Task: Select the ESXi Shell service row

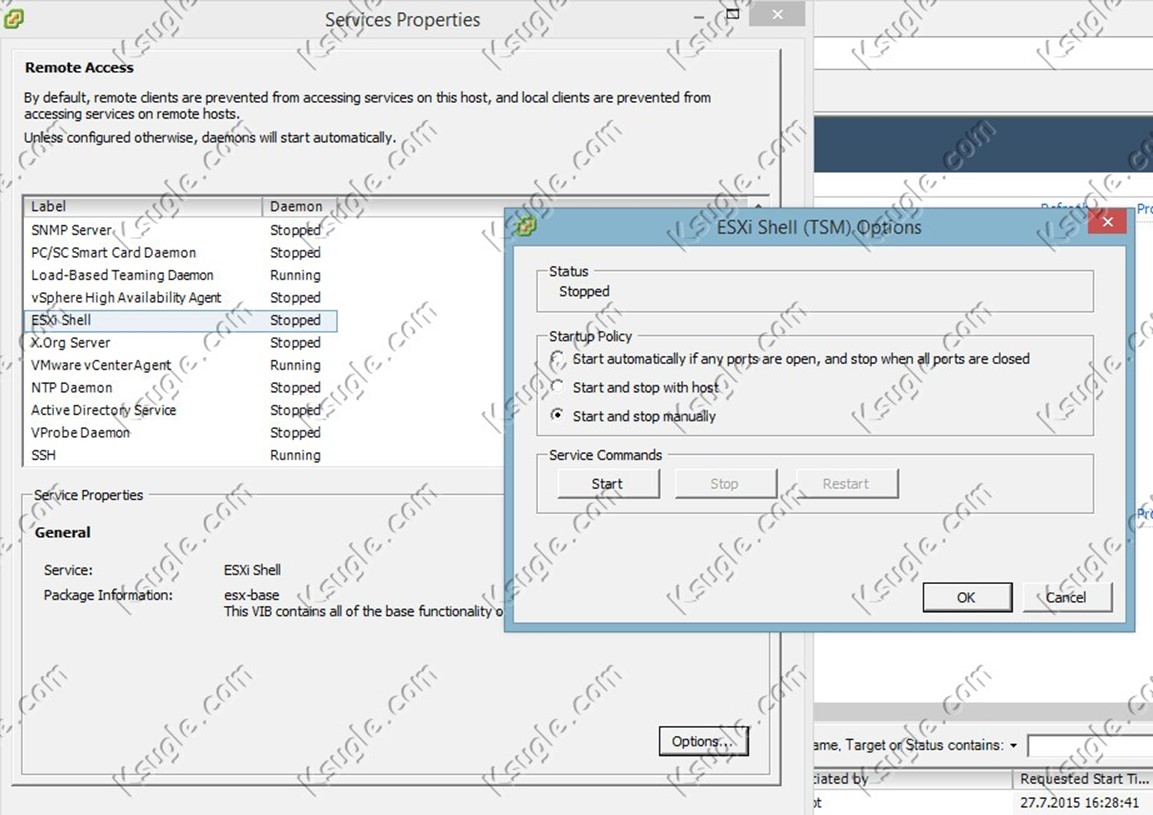Action: (180, 320)
